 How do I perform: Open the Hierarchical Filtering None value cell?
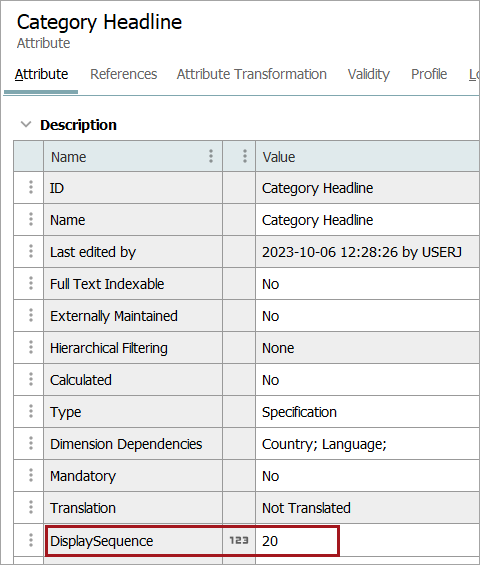(x=367, y=348)
